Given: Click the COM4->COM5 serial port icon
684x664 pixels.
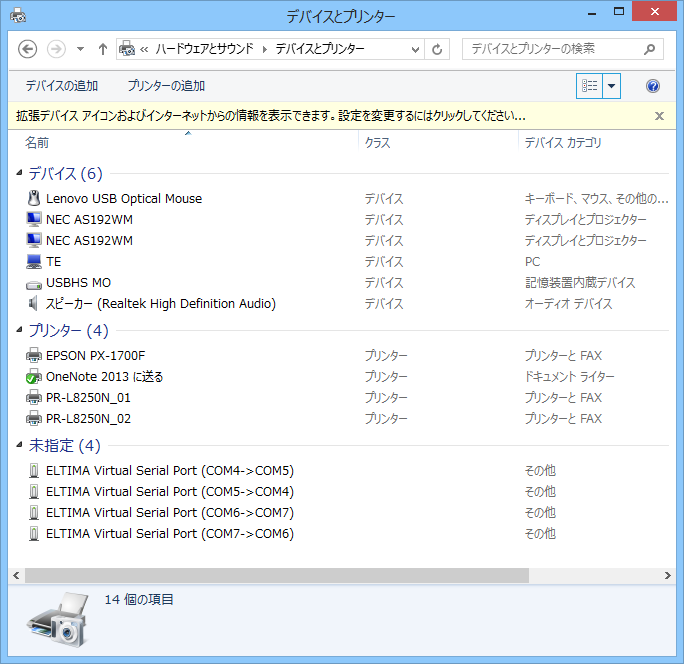Looking at the screenshot, I should coord(34,470).
